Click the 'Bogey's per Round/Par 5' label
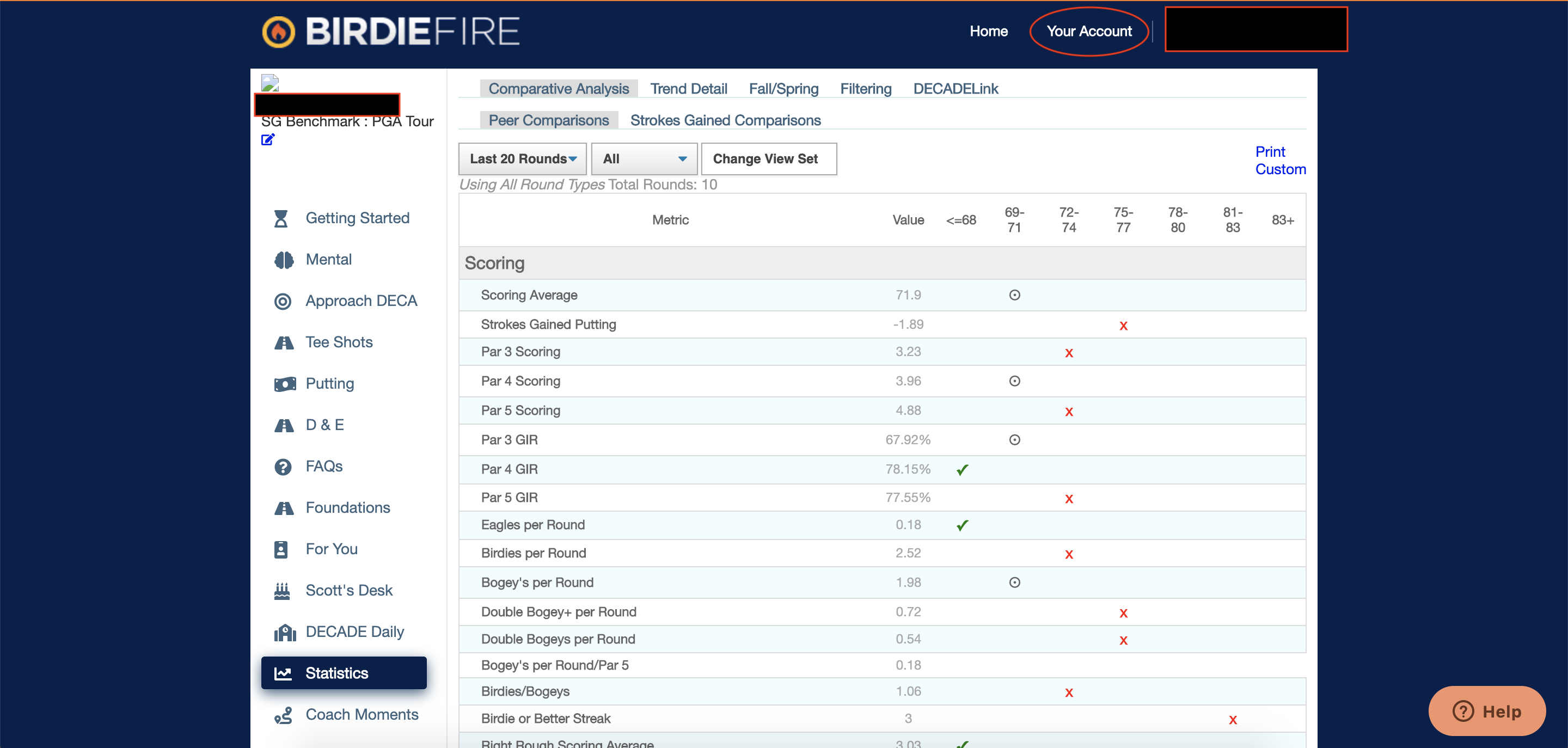 pos(555,665)
